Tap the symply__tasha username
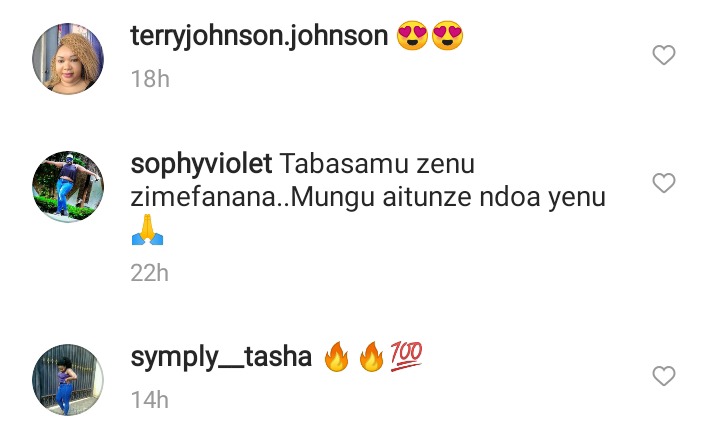Image resolution: width=720 pixels, height=428 pixels. tap(221, 357)
